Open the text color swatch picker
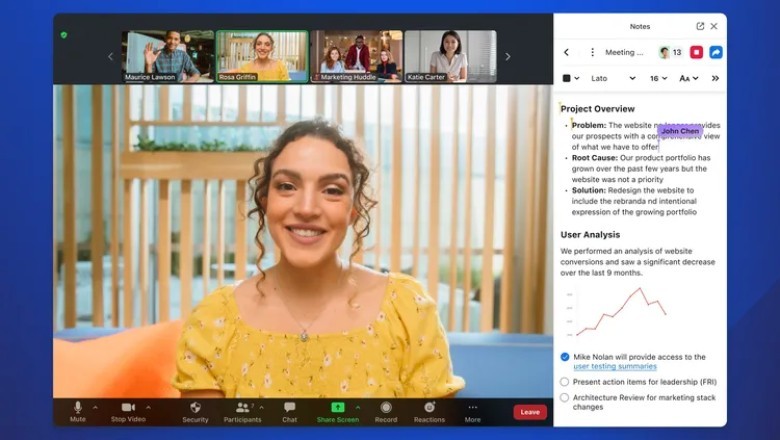 click(570, 78)
